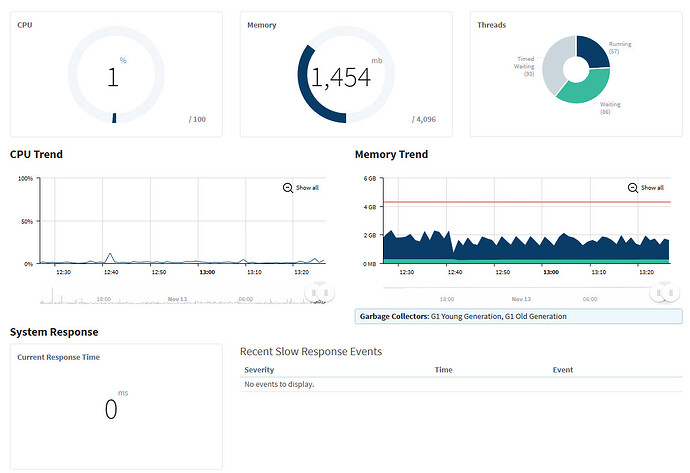Click Show all in CPU Trend chart
The width and height of the screenshot is (690, 473).
[307, 187]
